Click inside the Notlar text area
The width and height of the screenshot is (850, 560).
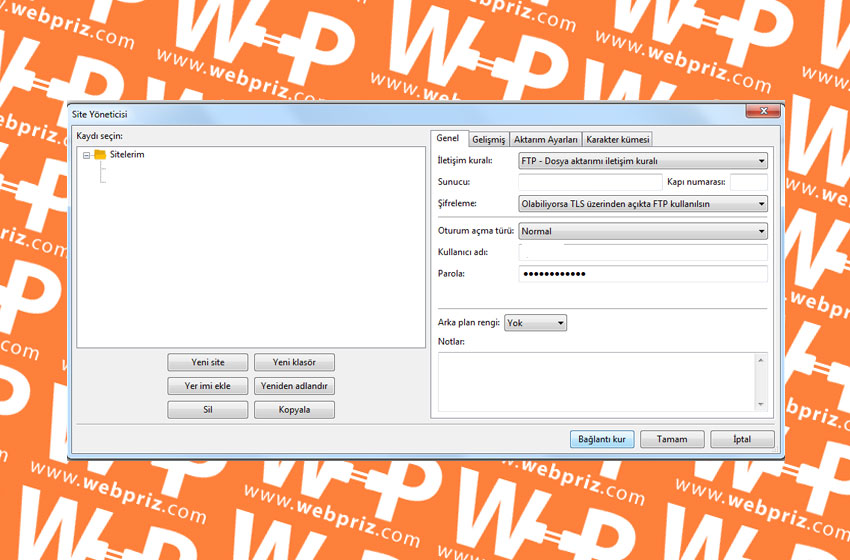point(596,382)
